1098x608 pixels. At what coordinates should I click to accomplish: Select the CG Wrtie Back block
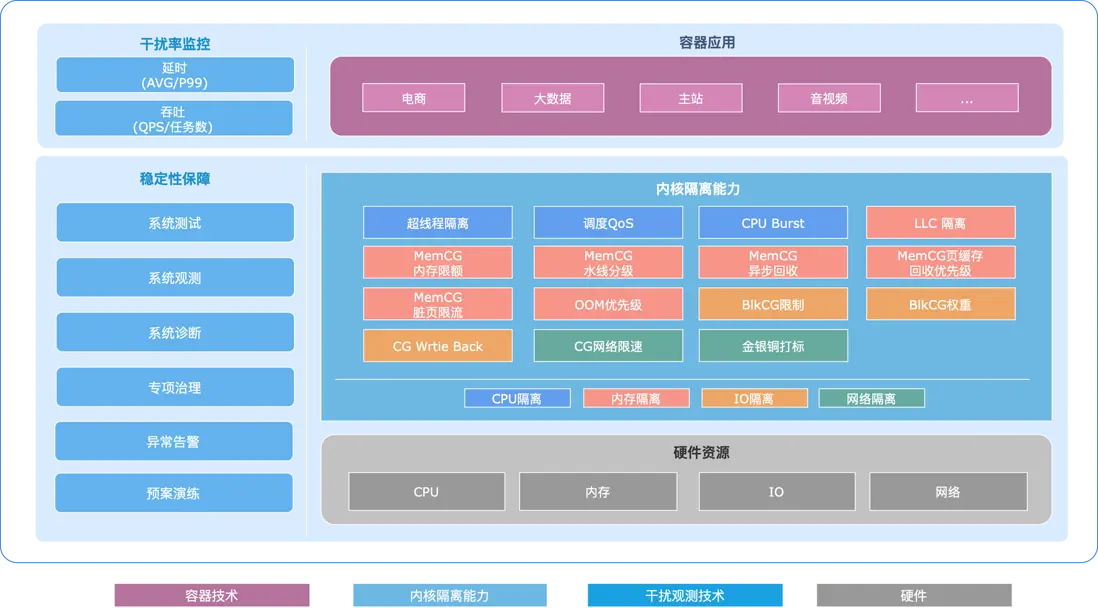[x=437, y=345]
